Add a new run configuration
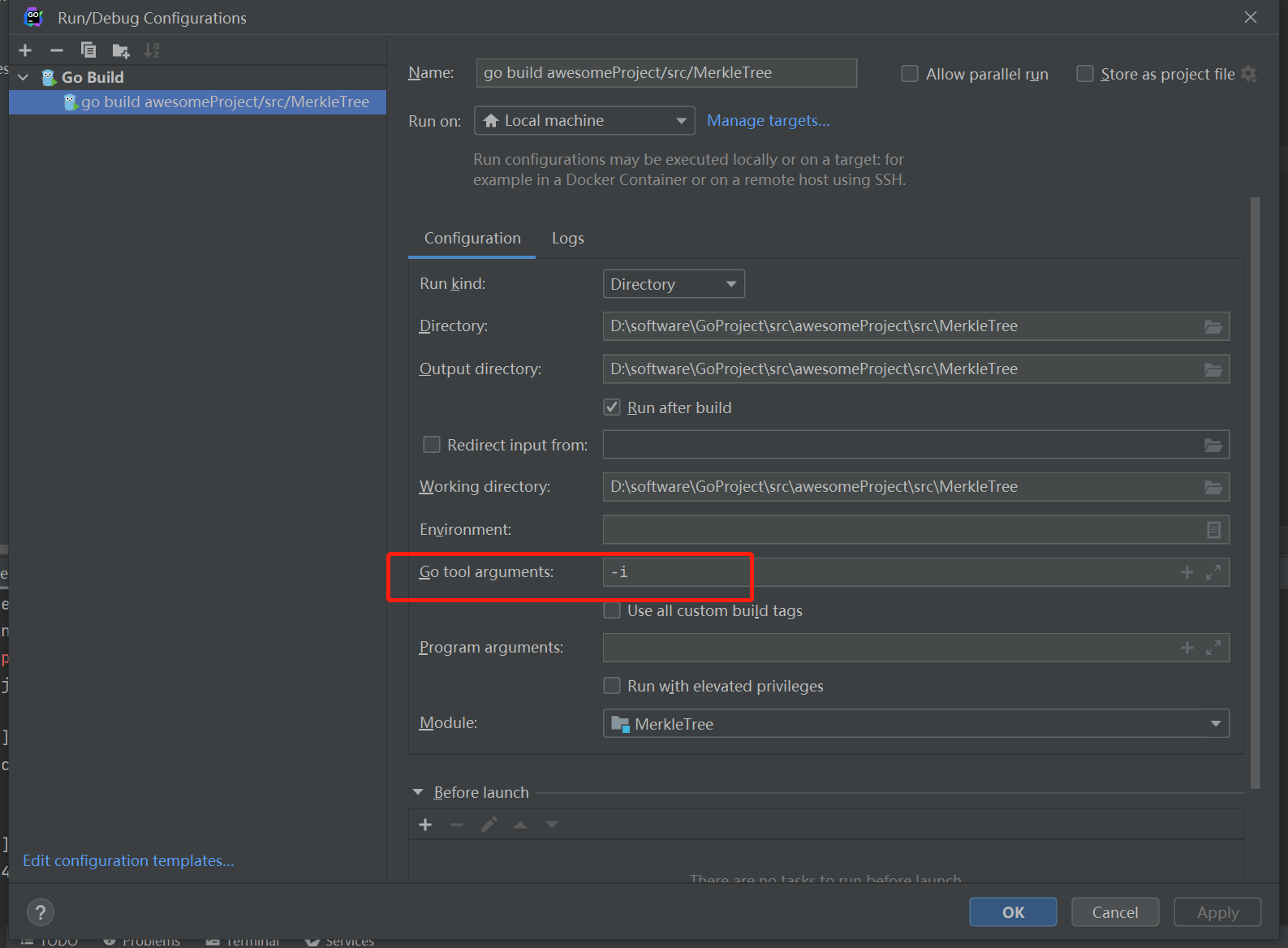Screen dimensions: 1288x948 click(25, 50)
